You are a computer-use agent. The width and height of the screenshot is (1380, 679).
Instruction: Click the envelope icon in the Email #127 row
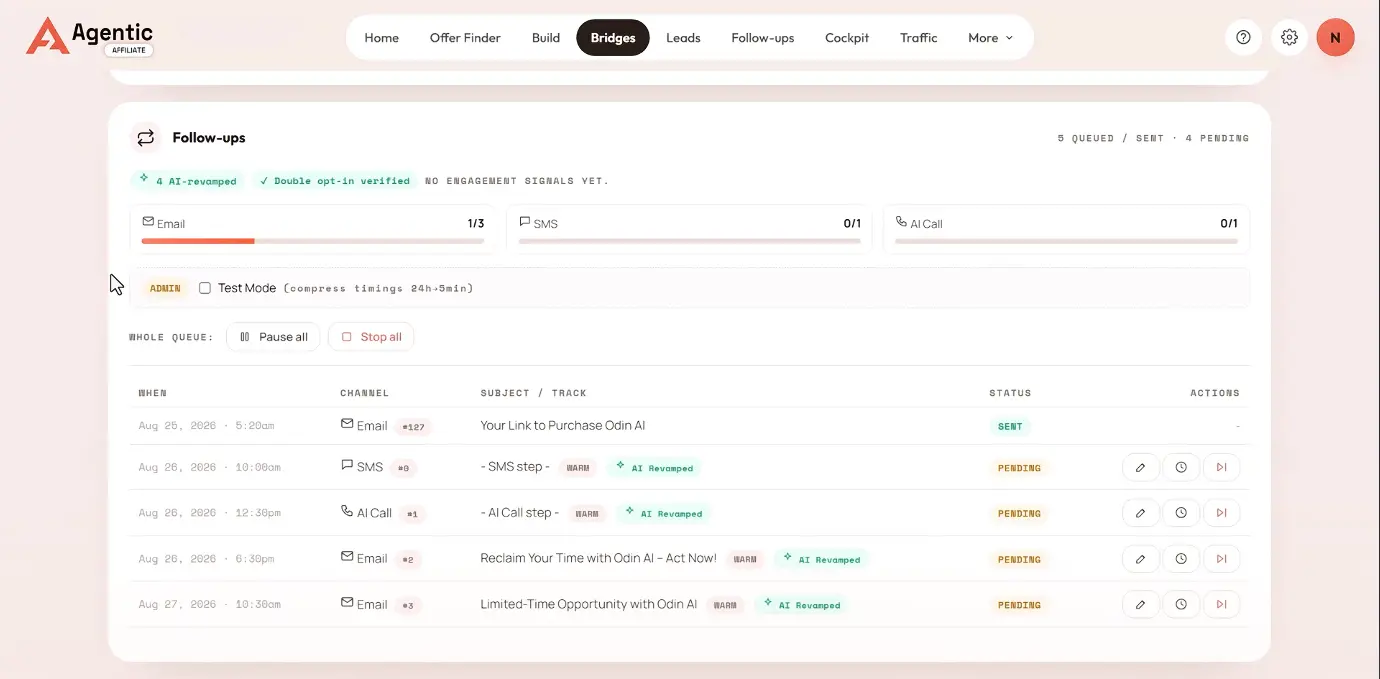click(347, 424)
